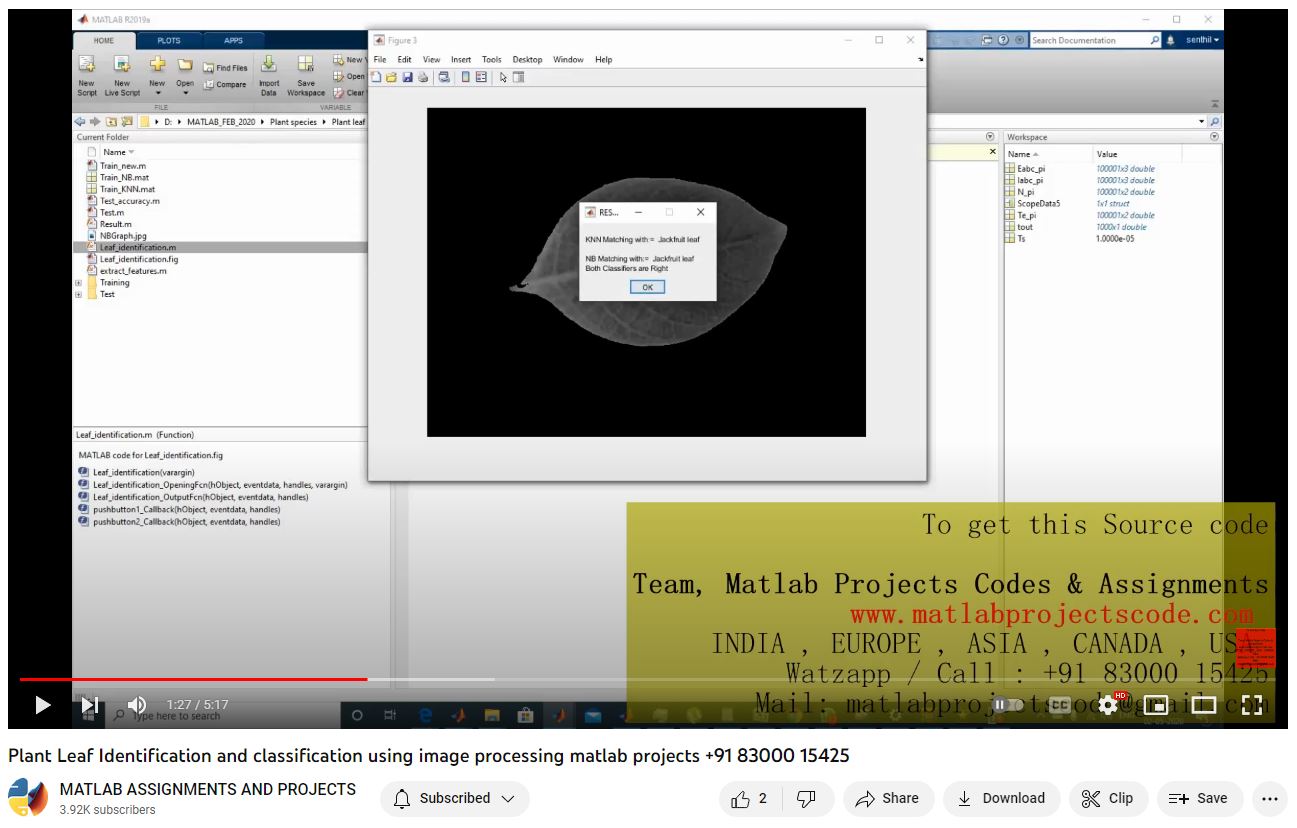Screen dimensions: 1297x828
Task: Collapse the MATLAB toolstrip ribbon
Action: tap(1214, 104)
